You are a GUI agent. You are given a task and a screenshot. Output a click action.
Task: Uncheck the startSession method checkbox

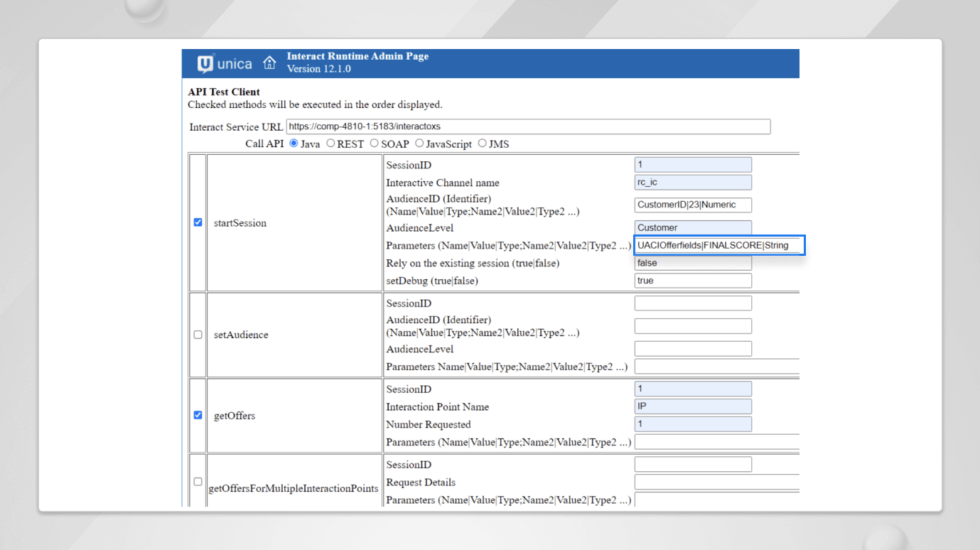tap(198, 222)
